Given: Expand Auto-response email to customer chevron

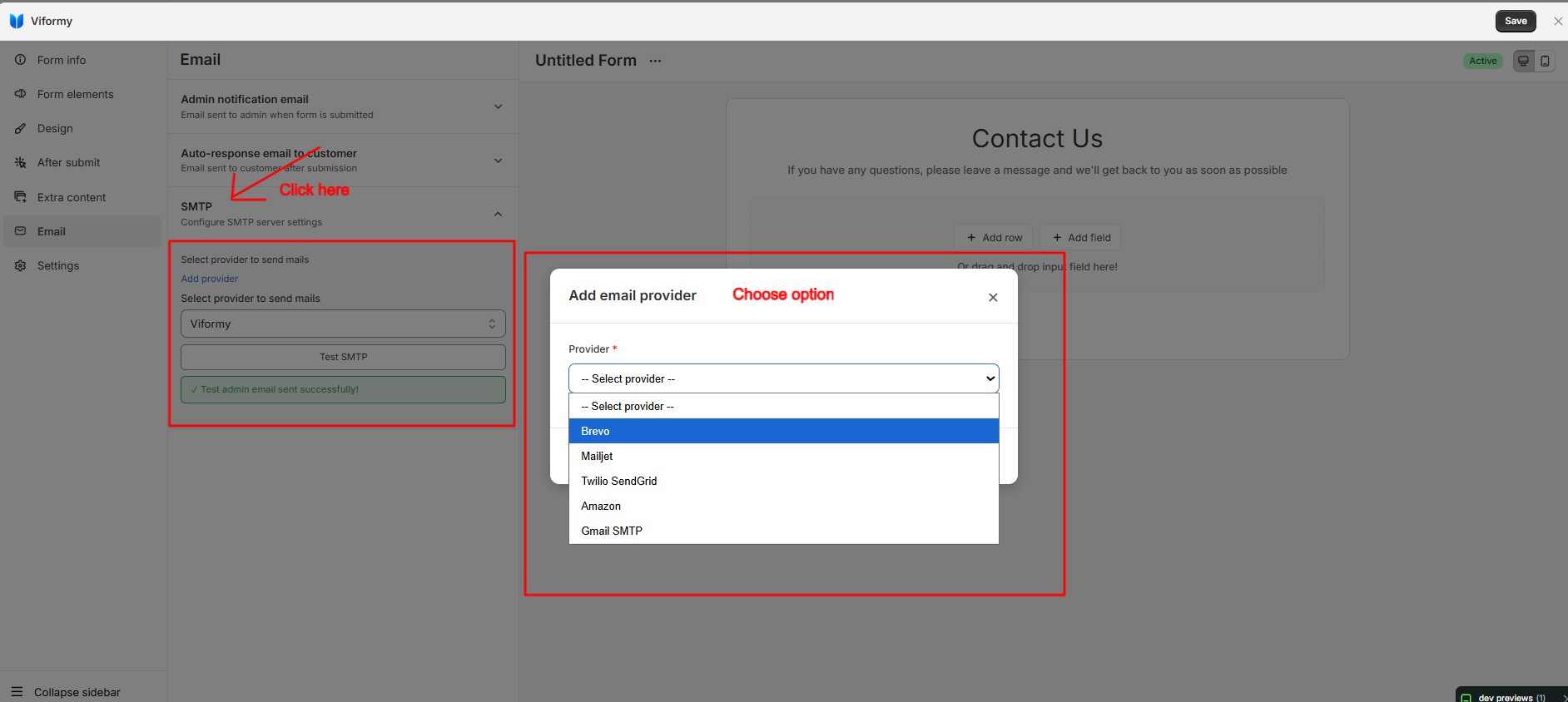Looking at the screenshot, I should coord(498,161).
